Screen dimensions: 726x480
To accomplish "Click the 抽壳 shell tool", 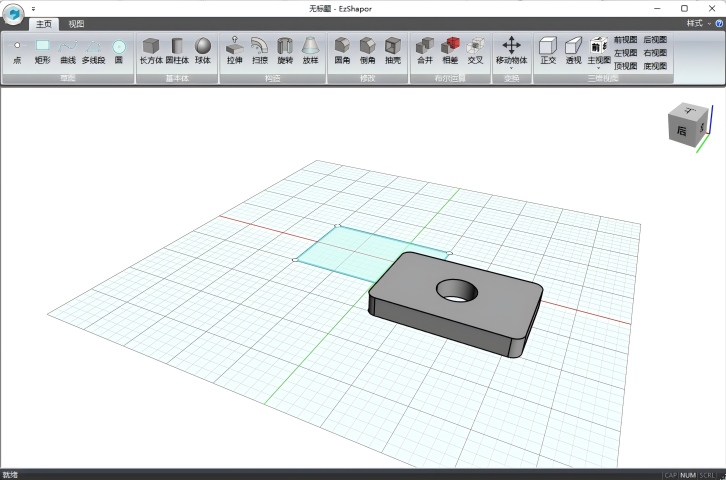I will (393, 51).
